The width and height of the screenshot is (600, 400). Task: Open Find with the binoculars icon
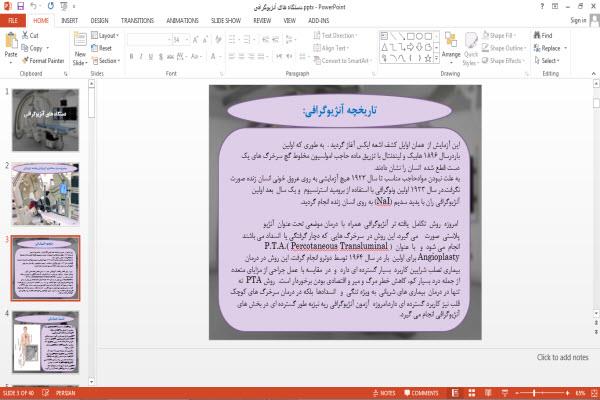click(543, 36)
